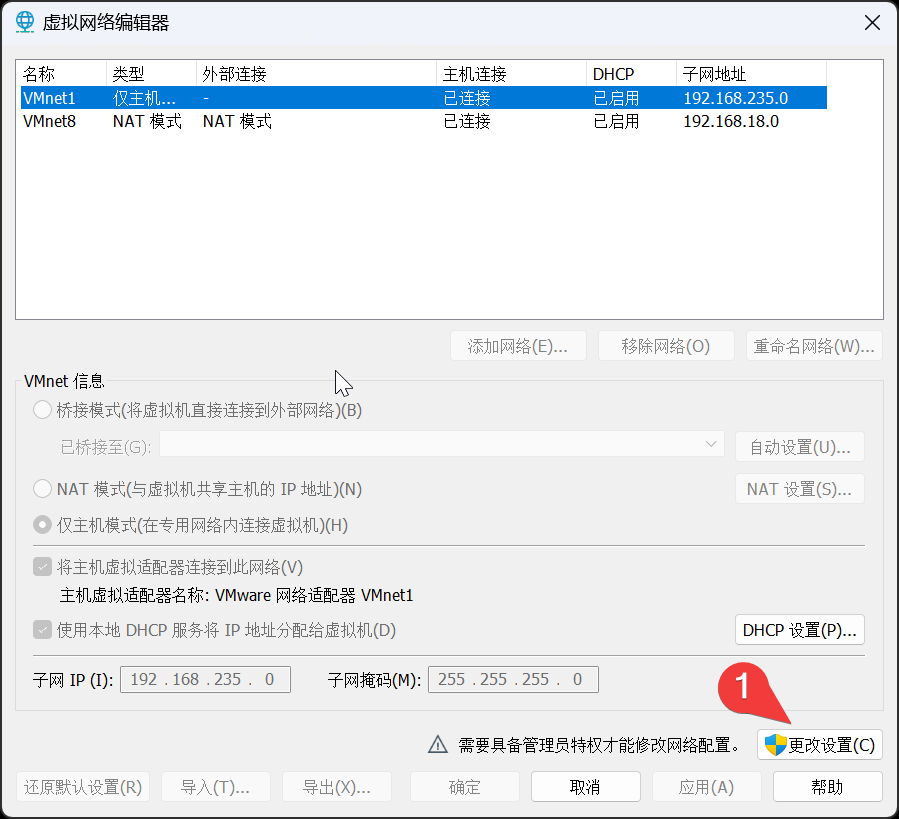Image resolution: width=899 pixels, height=819 pixels.
Task: Select NAT 模式 radio button
Action: tap(42, 489)
